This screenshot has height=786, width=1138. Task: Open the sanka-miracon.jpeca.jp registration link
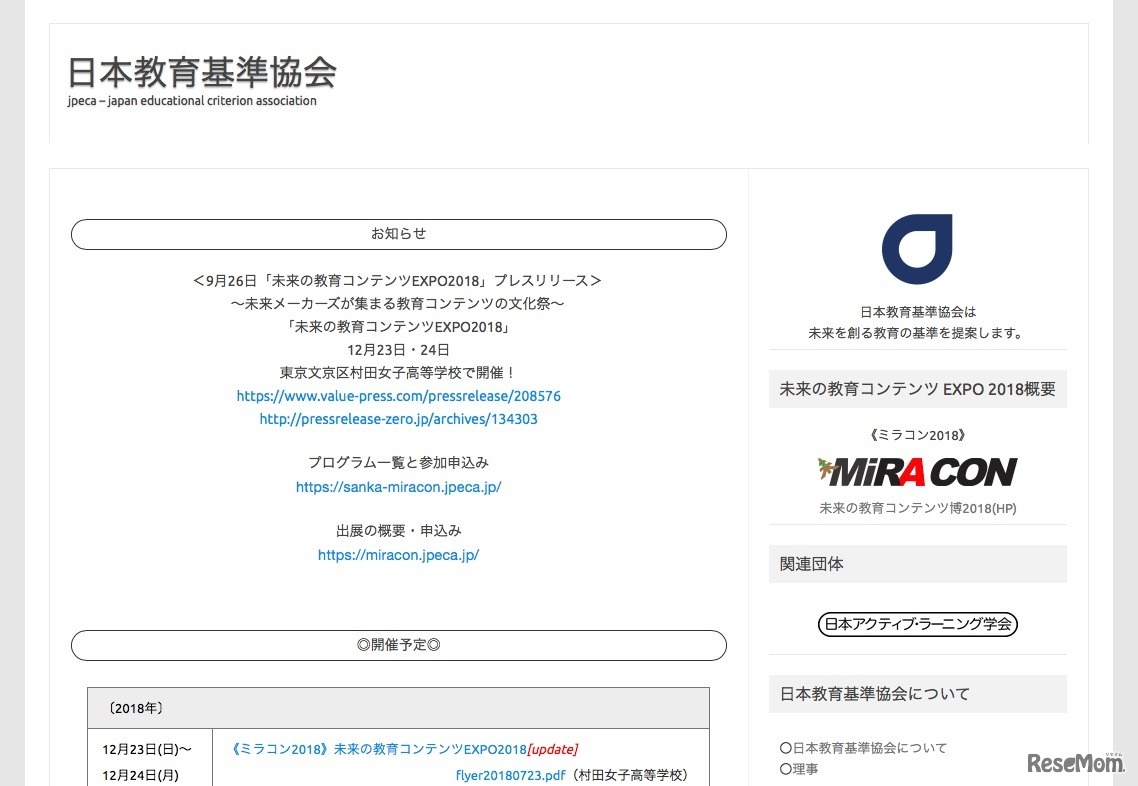[x=398, y=487]
